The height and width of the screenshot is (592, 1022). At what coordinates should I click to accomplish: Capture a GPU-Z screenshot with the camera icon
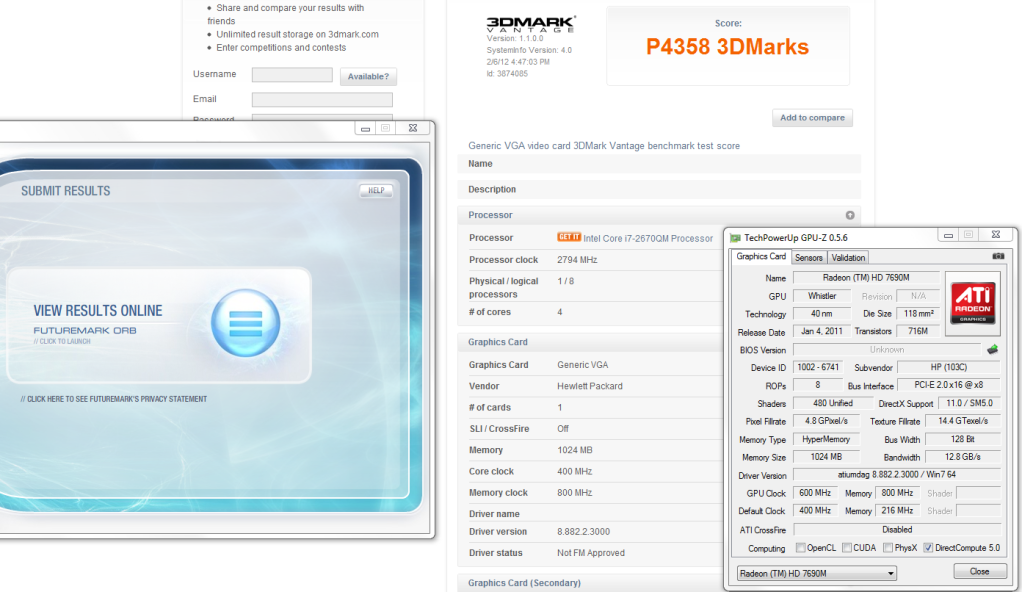(x=998, y=256)
